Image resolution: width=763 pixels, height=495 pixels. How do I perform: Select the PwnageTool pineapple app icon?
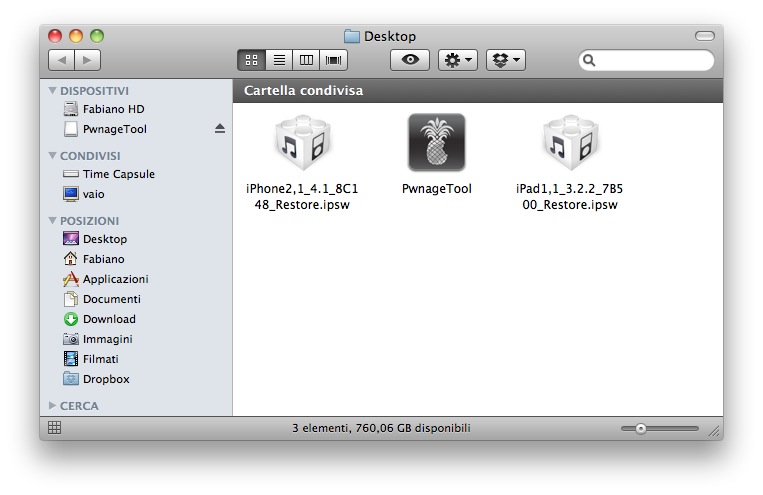pos(436,143)
